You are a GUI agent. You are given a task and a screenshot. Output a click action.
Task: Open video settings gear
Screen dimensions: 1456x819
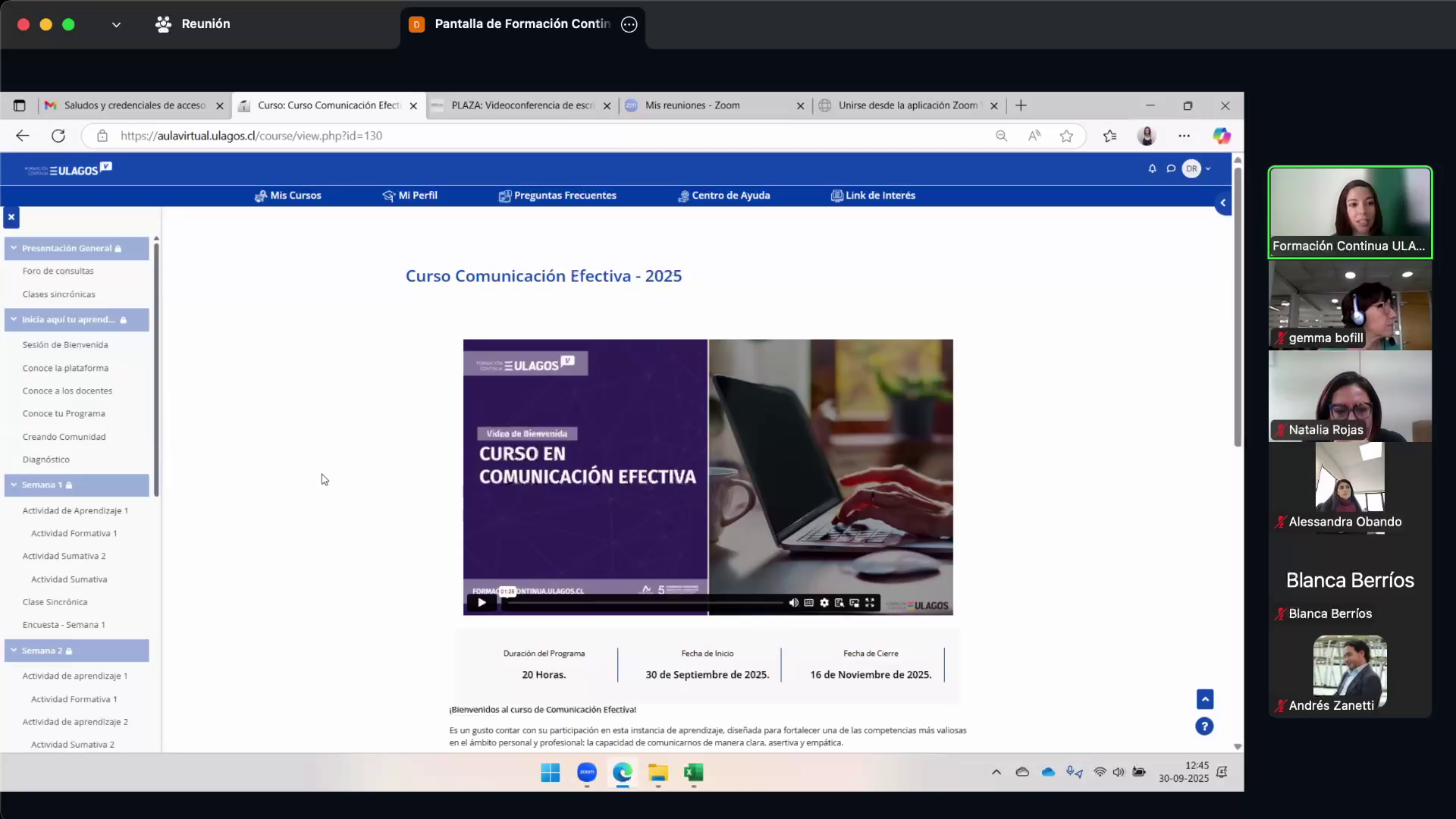click(x=824, y=603)
